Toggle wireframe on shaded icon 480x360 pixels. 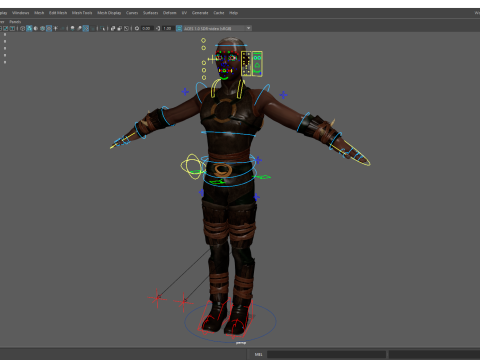pyautogui.click(x=42, y=28)
